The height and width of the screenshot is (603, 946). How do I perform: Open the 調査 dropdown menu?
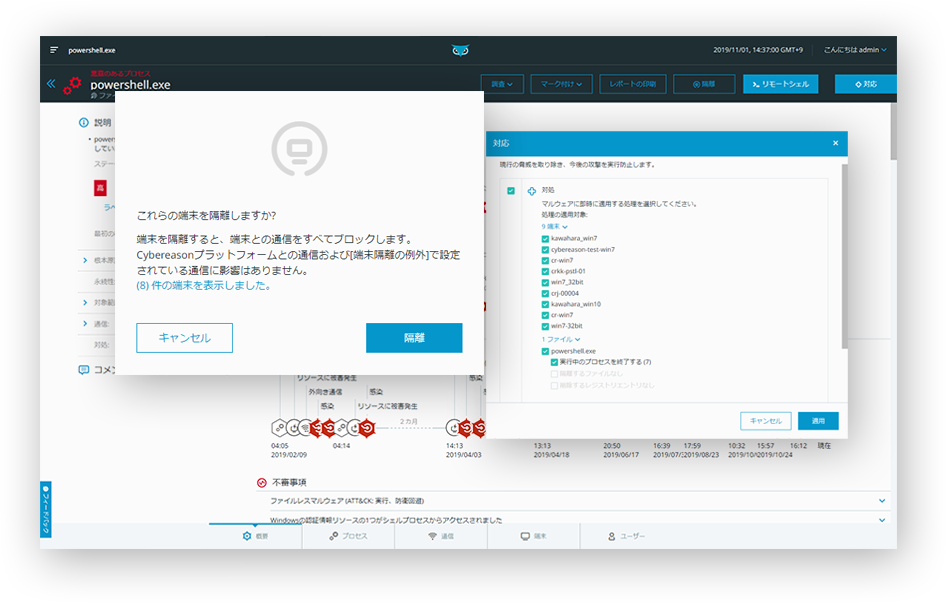tap(502, 84)
